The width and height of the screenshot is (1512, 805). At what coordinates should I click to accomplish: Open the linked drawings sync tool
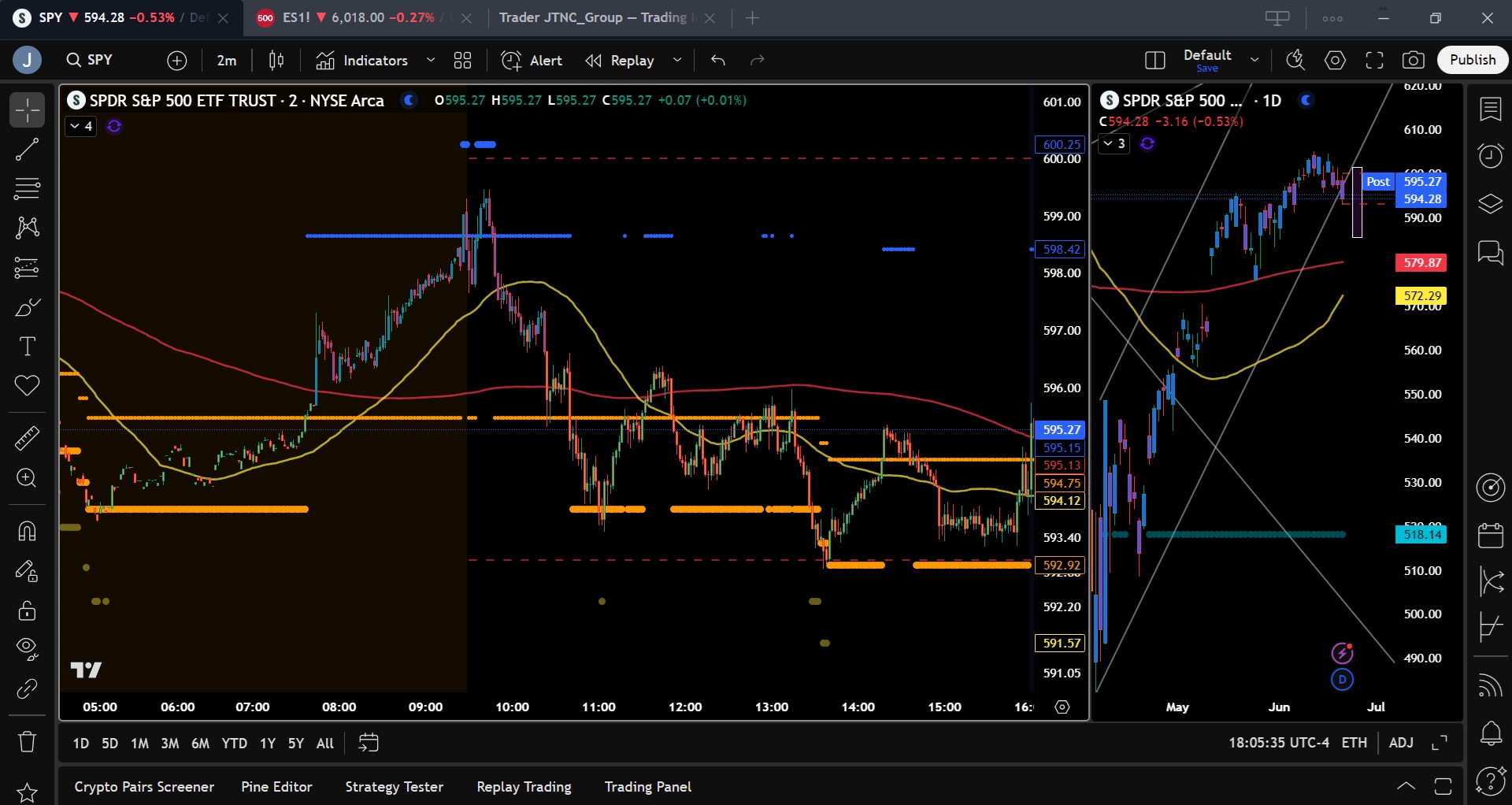27,689
